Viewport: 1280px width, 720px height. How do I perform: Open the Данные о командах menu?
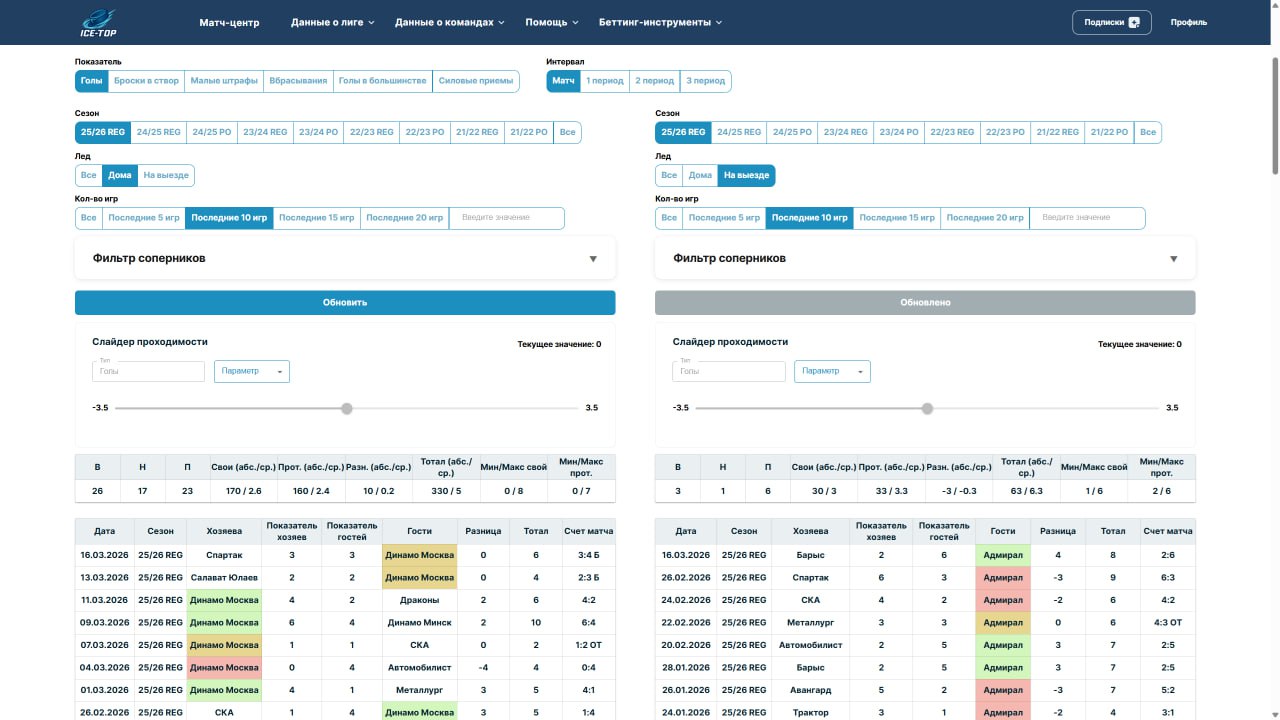tap(449, 22)
